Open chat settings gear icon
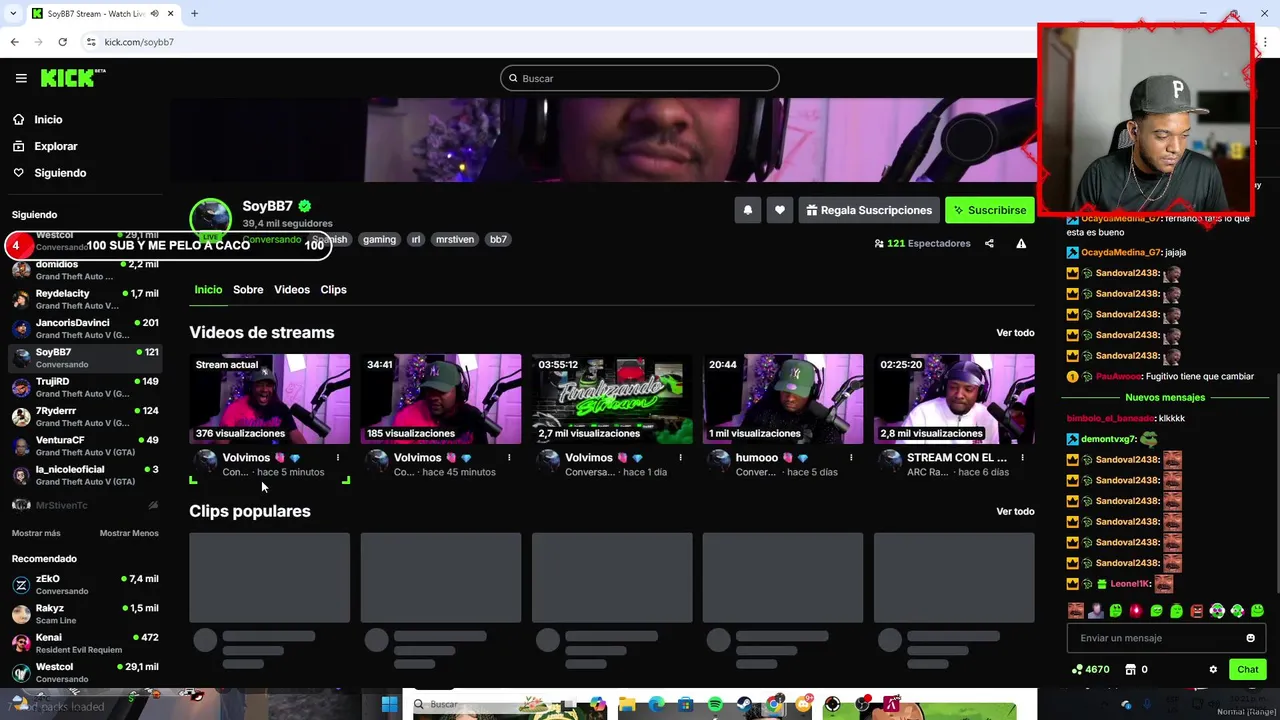This screenshot has width=1280, height=720. [1213, 669]
